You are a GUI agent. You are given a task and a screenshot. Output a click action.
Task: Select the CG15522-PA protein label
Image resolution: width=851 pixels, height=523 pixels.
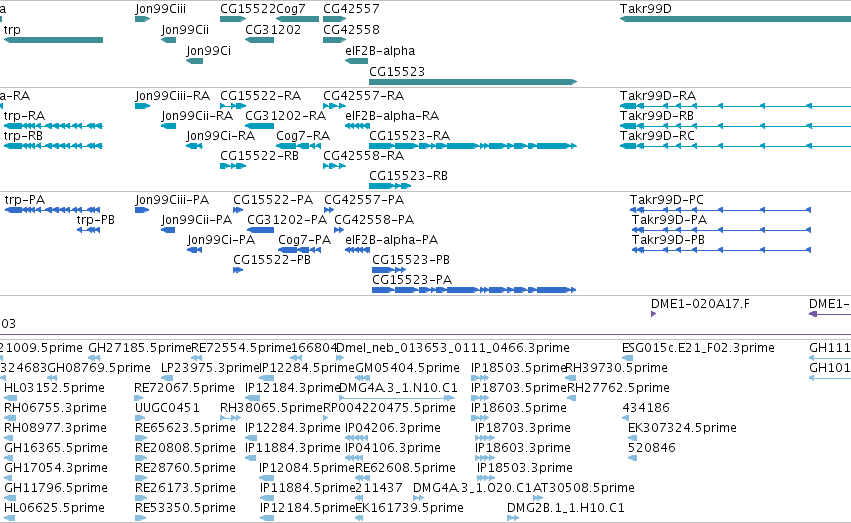coord(273,200)
